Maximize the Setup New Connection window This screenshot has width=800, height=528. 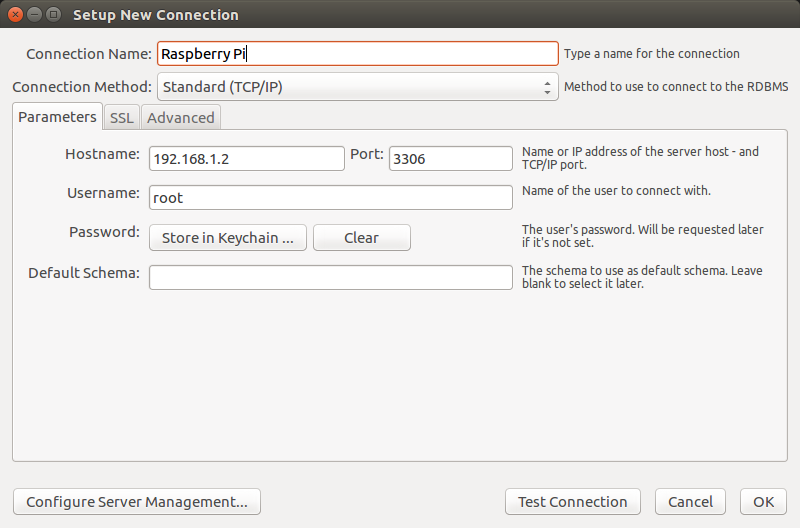[53, 15]
